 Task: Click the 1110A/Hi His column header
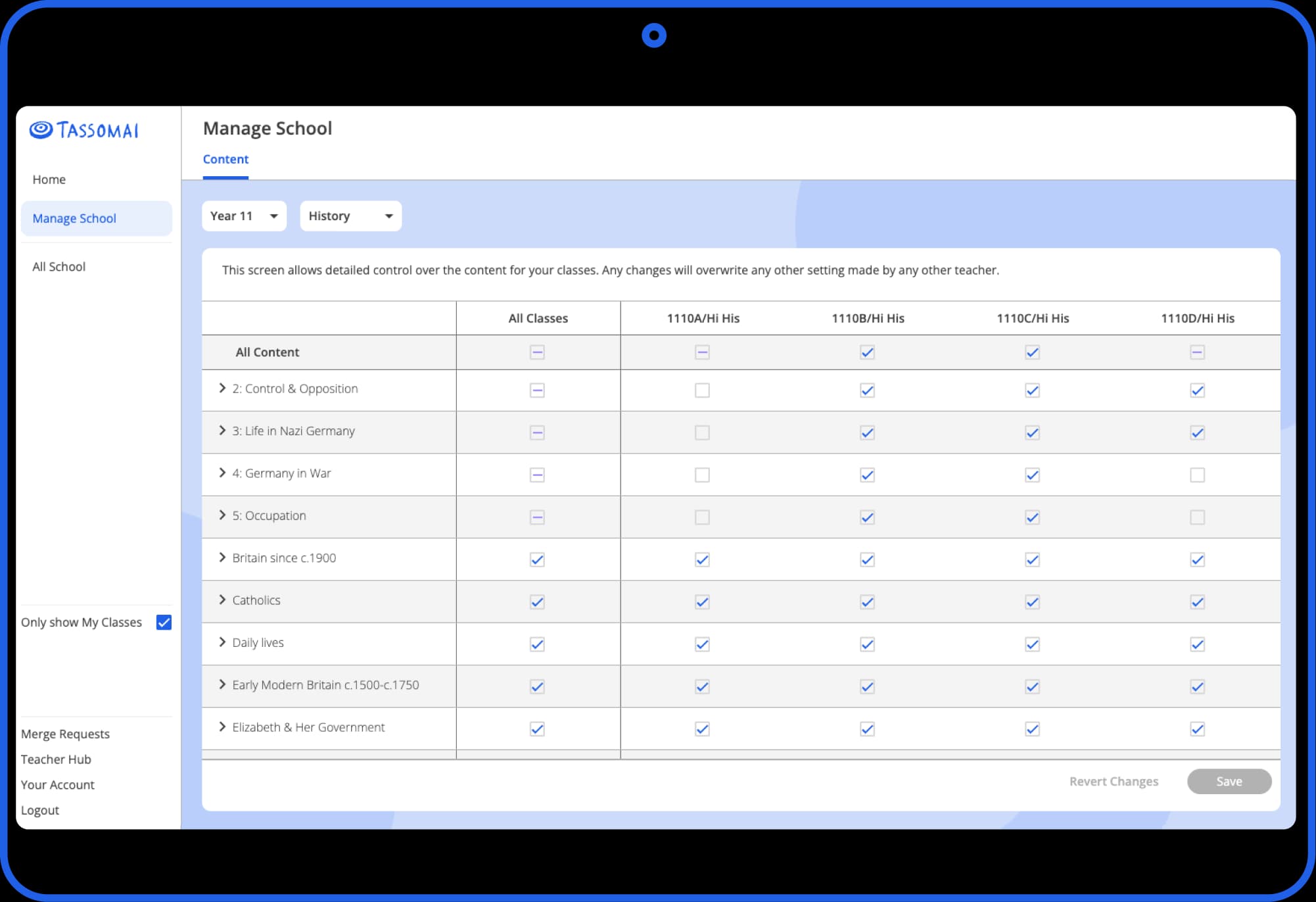click(x=703, y=318)
